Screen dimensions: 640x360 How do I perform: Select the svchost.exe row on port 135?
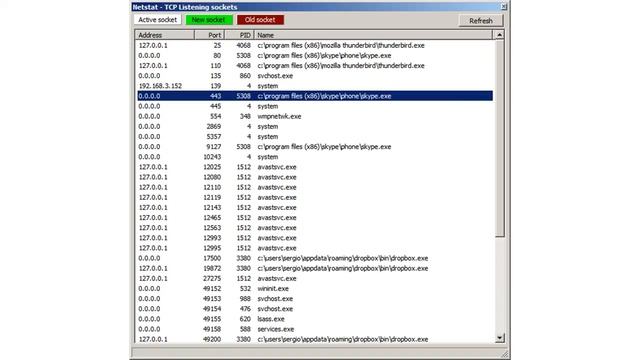(x=315, y=76)
